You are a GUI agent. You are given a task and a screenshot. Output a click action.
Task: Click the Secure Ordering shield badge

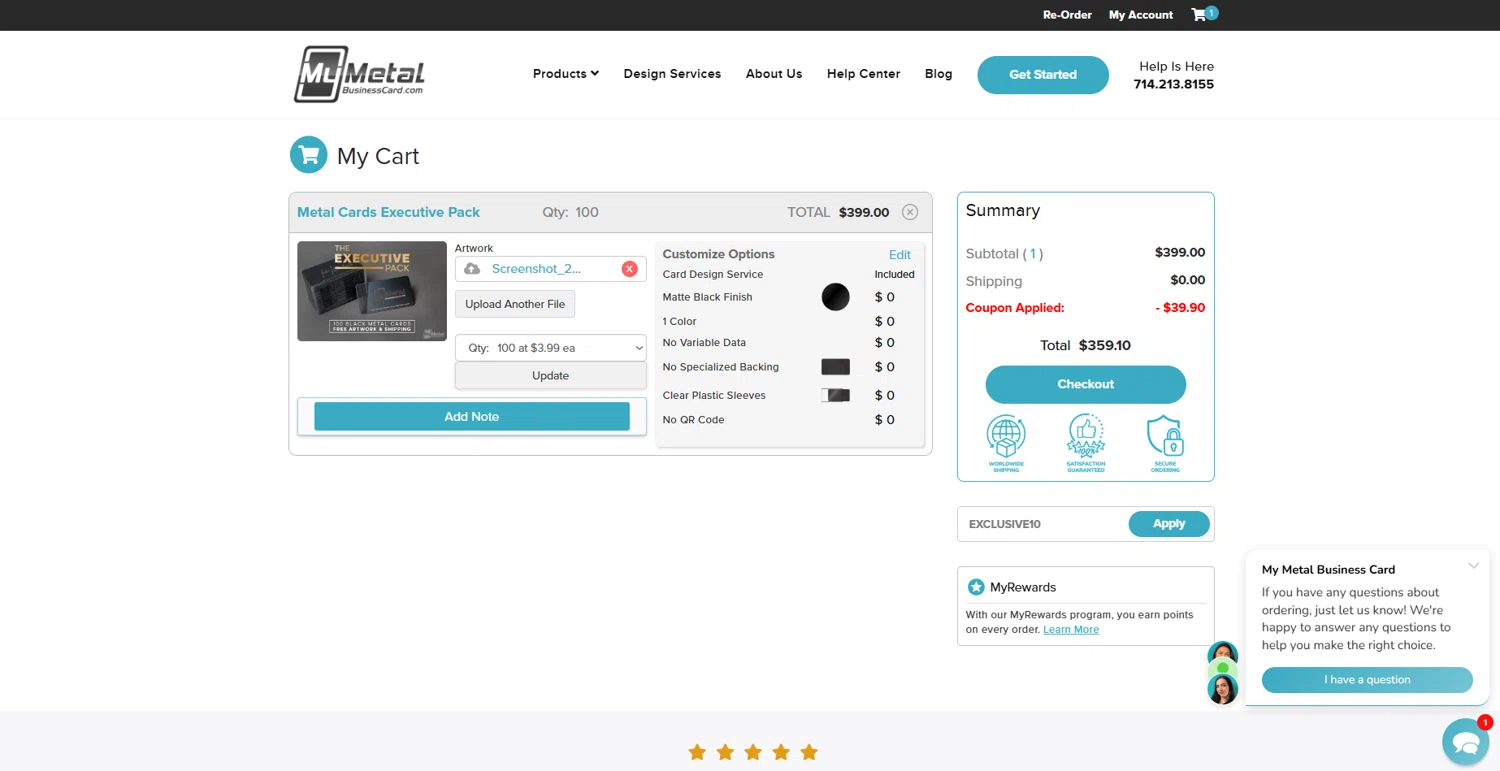click(1165, 443)
